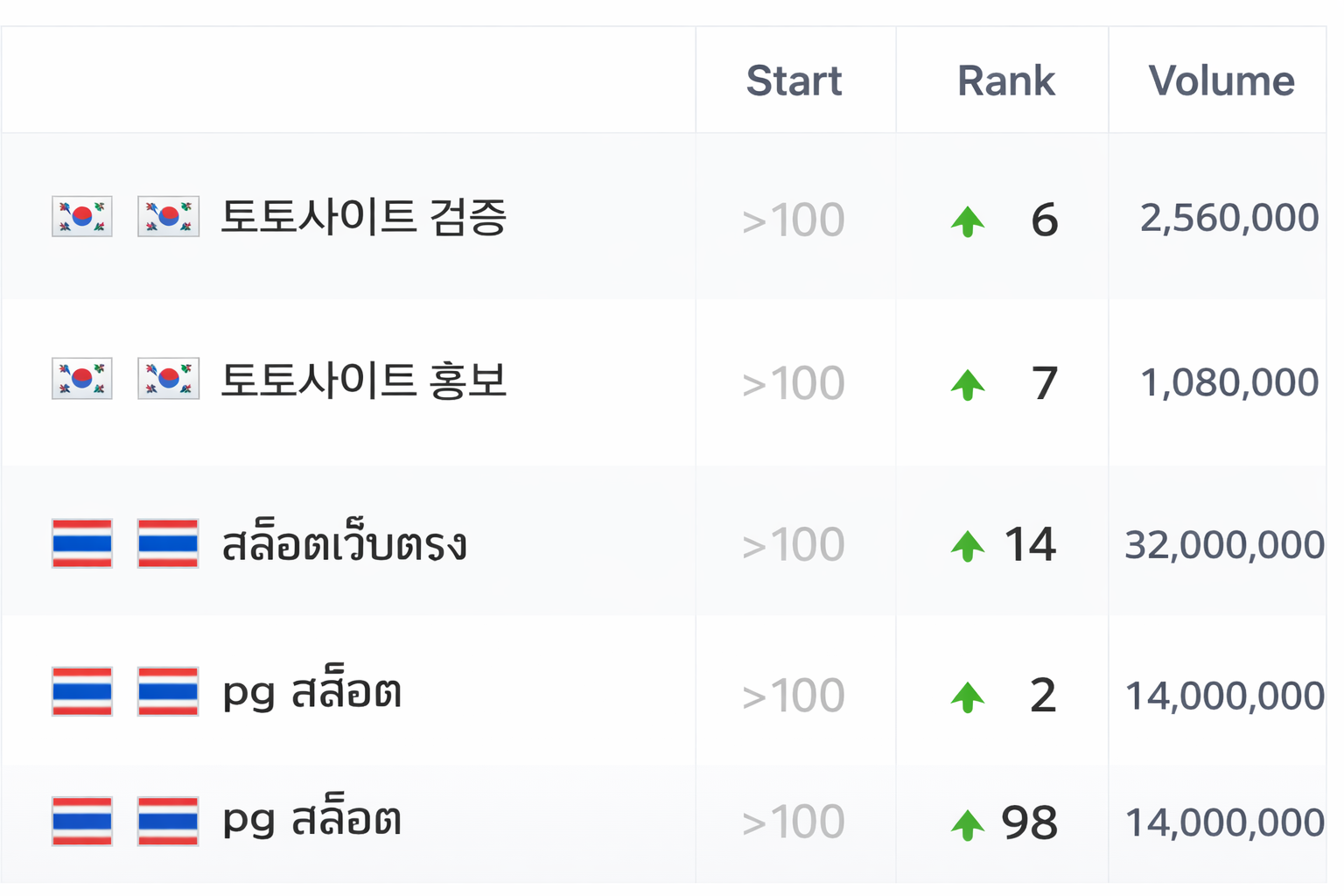Sort by the Volume column header

pyautogui.click(x=1221, y=80)
